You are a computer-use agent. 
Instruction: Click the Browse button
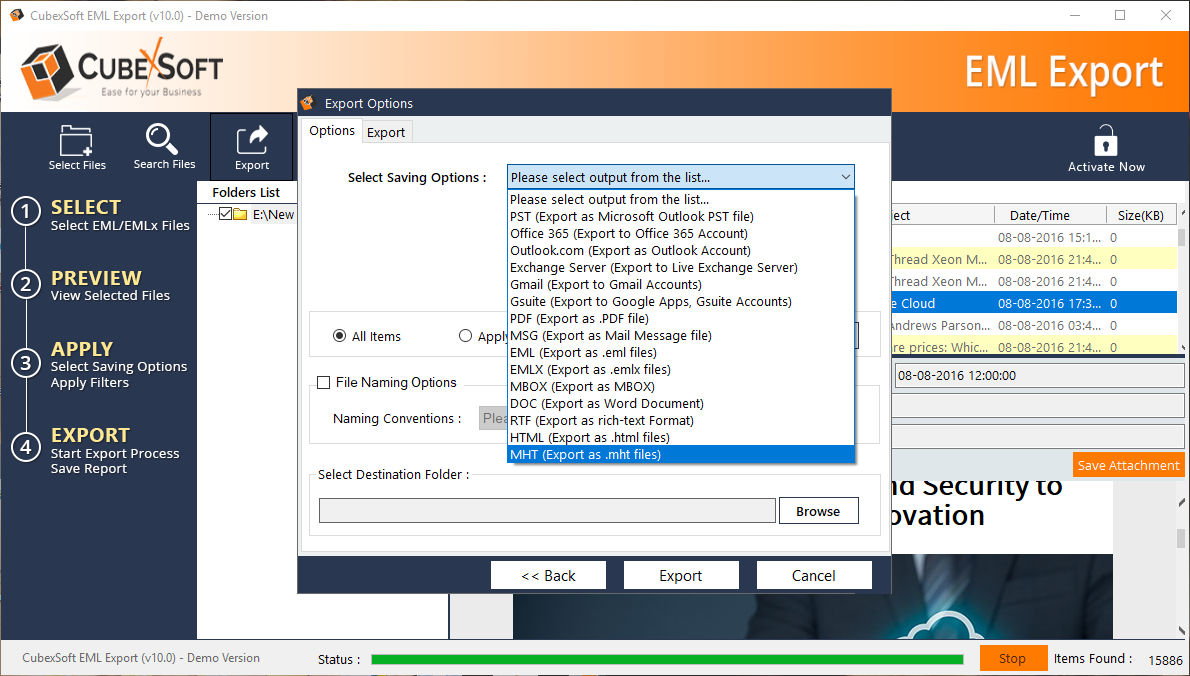(817, 511)
